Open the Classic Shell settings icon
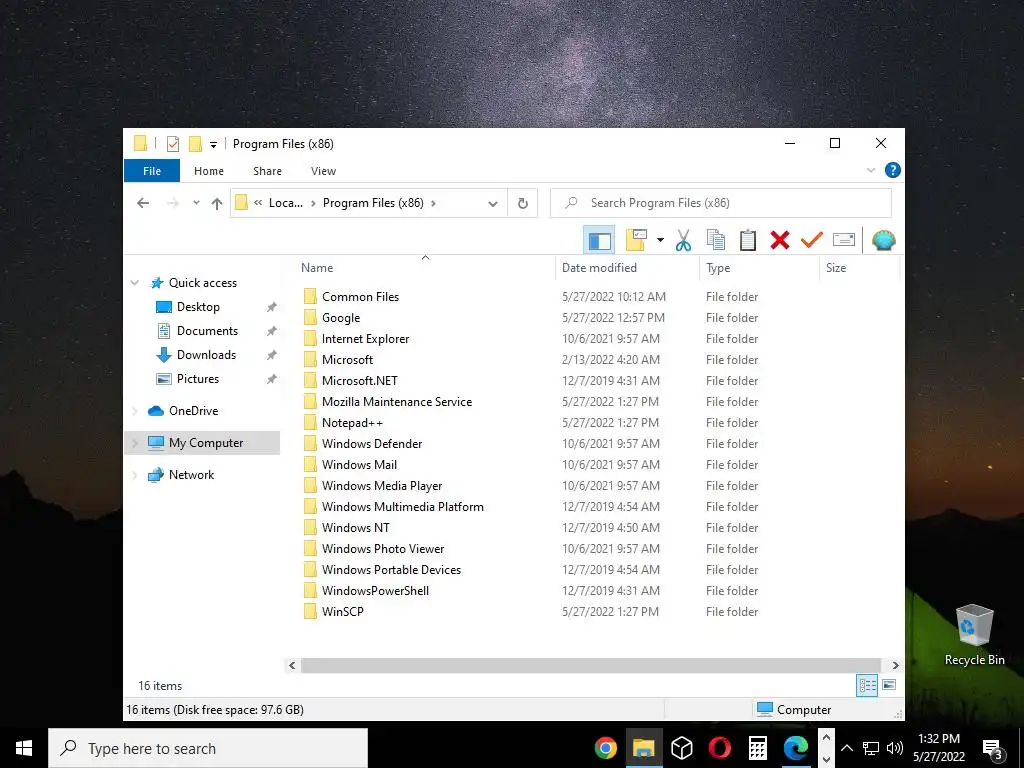1024x768 pixels. 884,240
